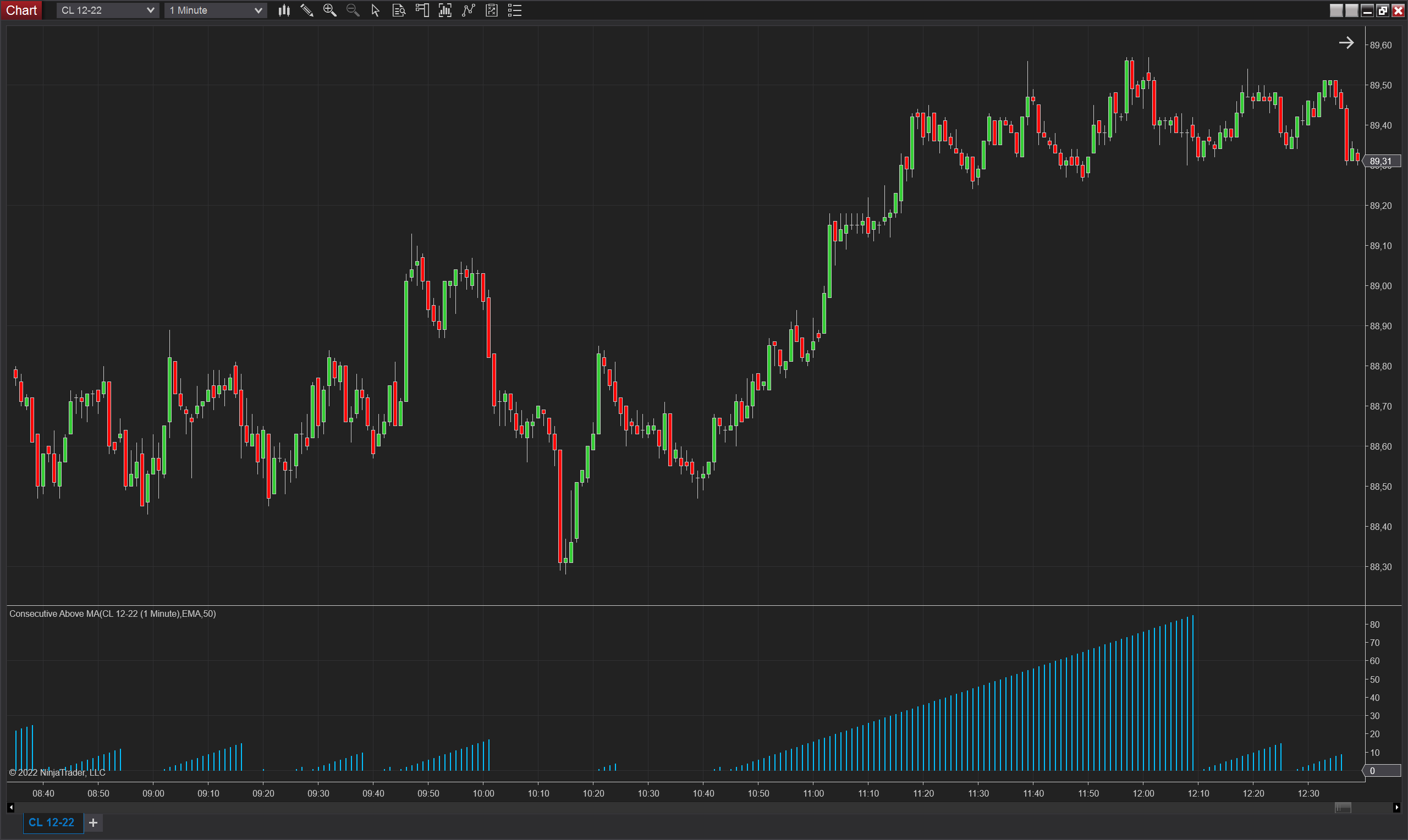
Task: Open the Data Series dialog icon
Action: click(x=445, y=10)
